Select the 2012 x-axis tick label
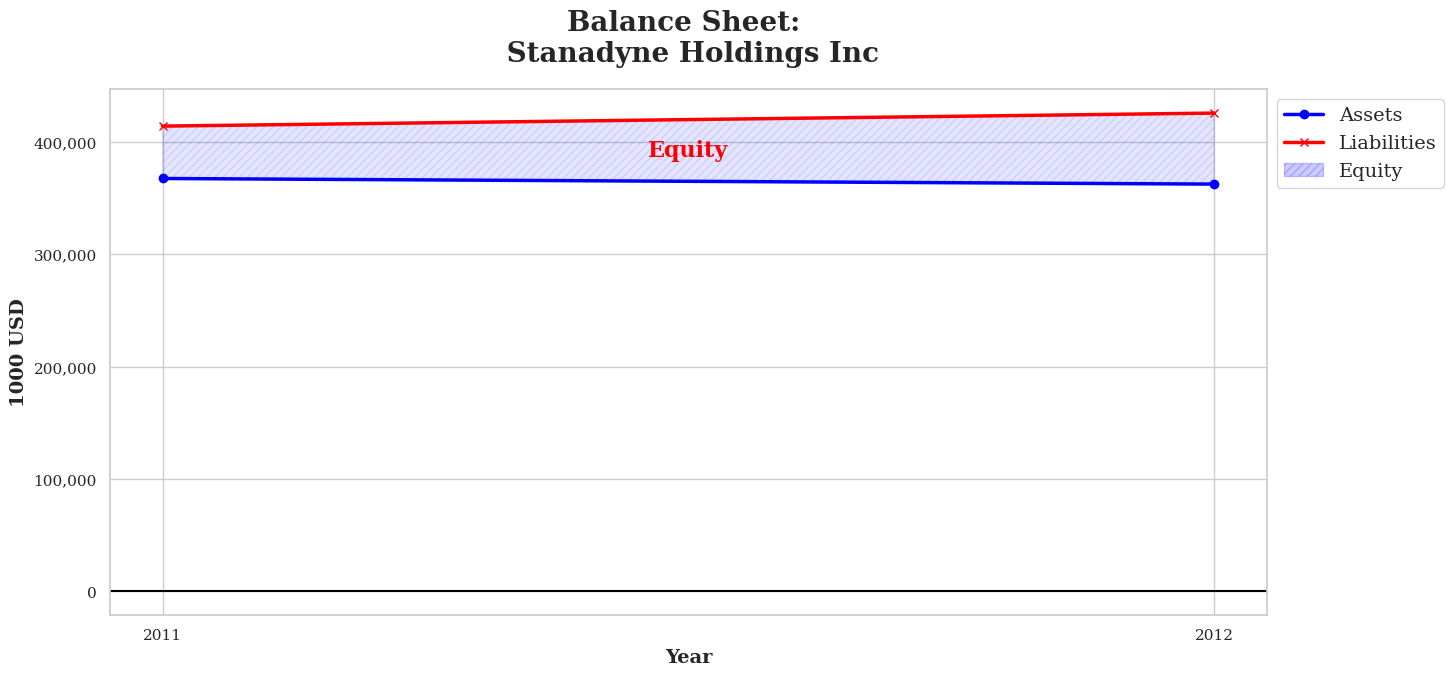The height and width of the screenshot is (676, 1454). (1213, 635)
